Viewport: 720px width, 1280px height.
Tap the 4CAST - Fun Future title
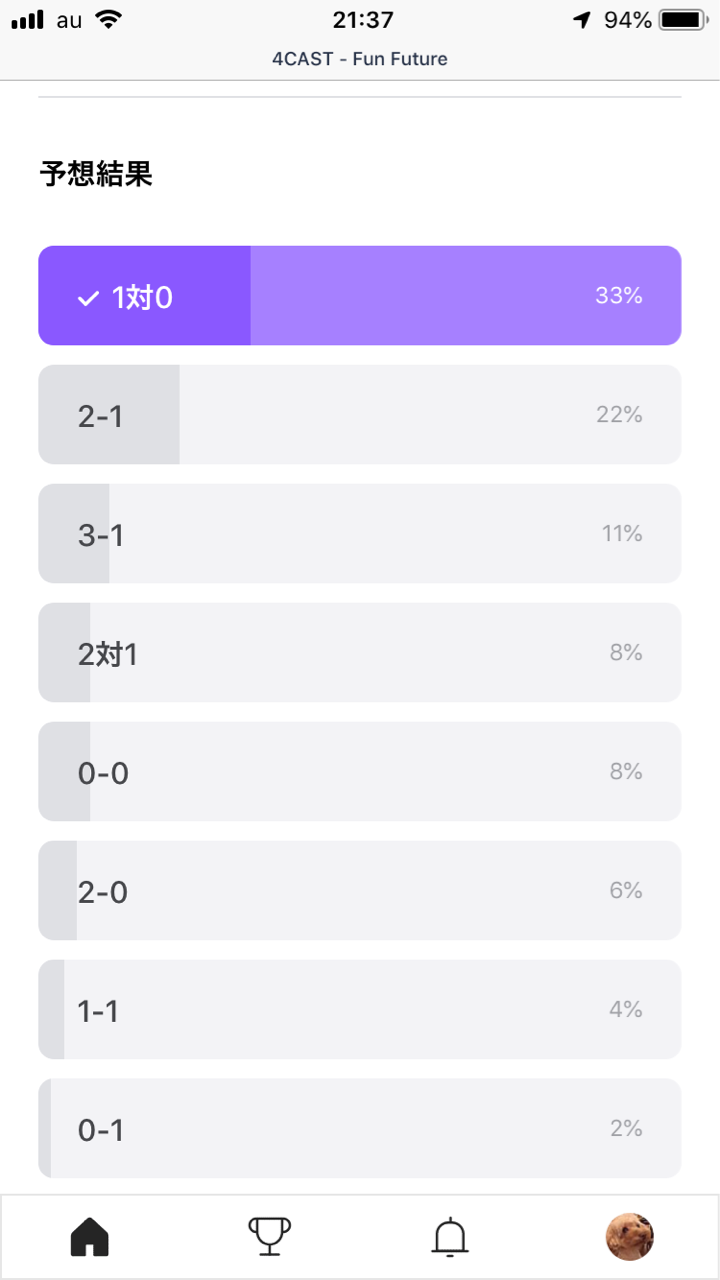[x=360, y=59]
